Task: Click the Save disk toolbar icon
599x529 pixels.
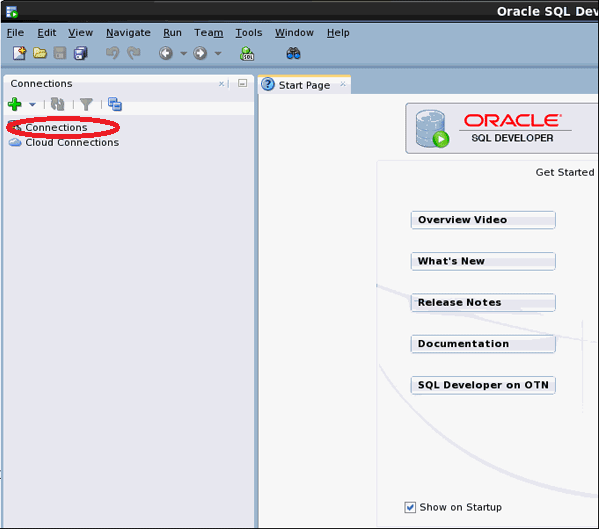Action: (x=60, y=53)
